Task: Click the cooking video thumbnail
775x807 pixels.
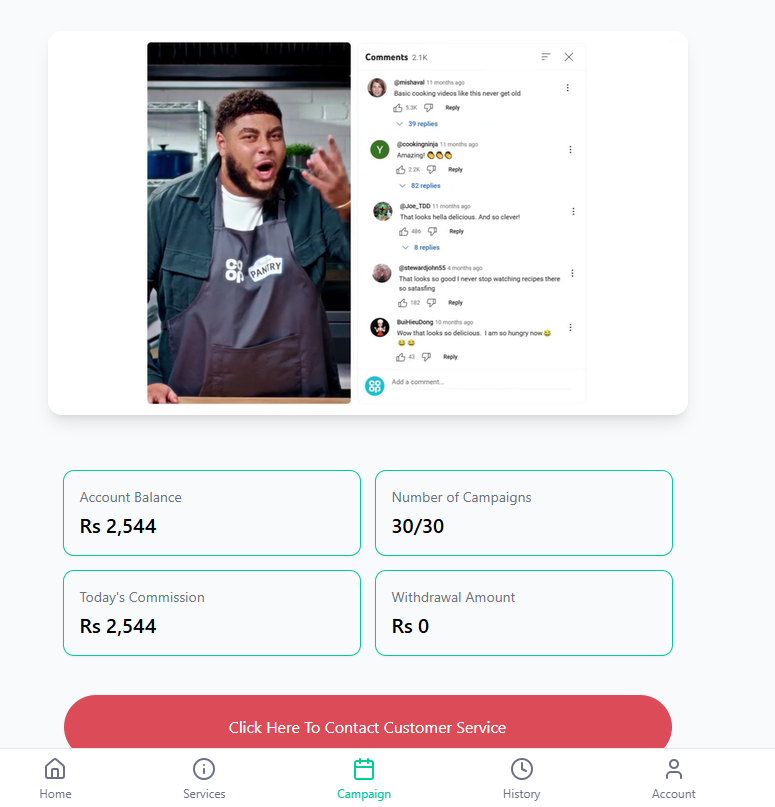Action: tap(249, 223)
